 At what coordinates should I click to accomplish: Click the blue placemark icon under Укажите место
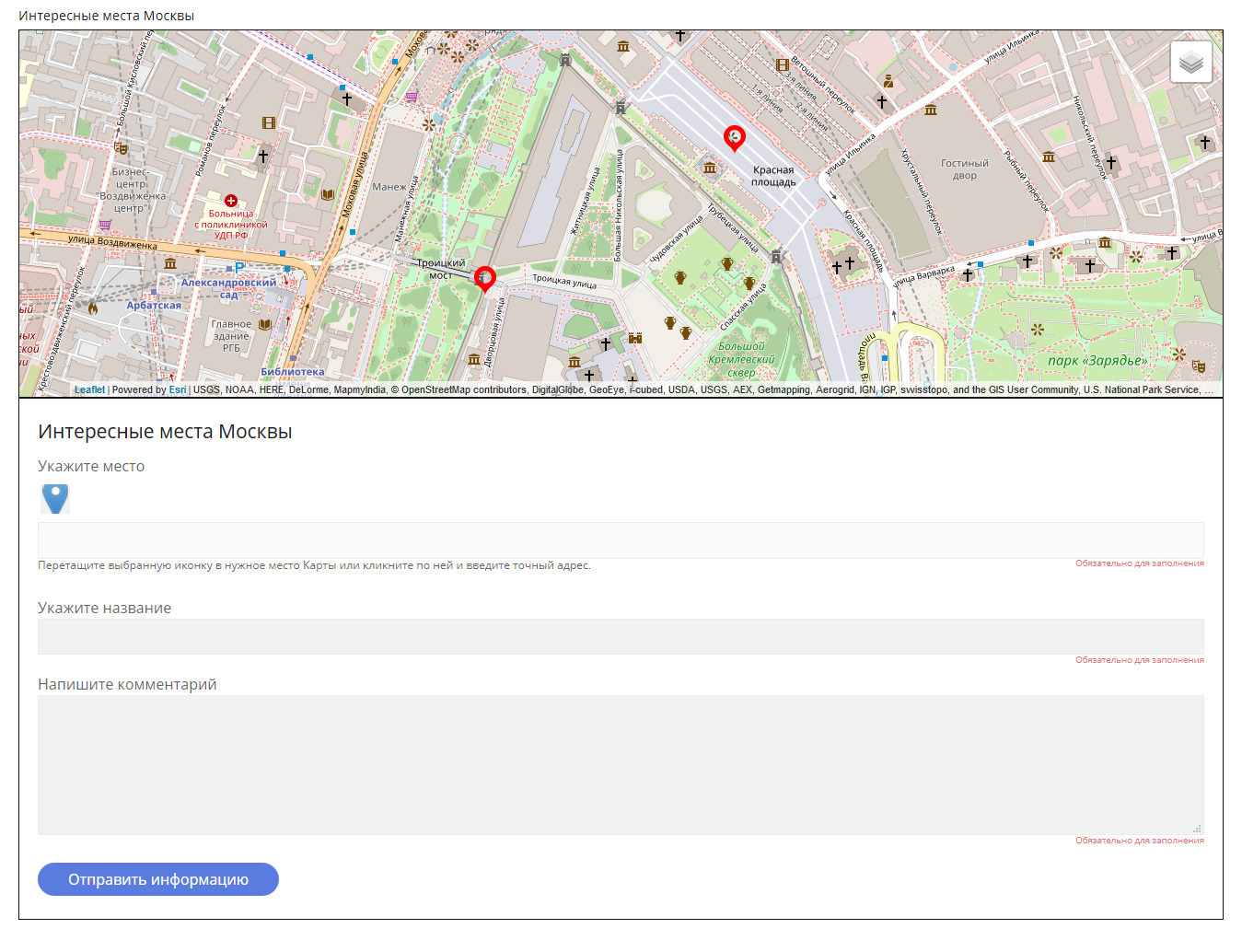click(55, 498)
